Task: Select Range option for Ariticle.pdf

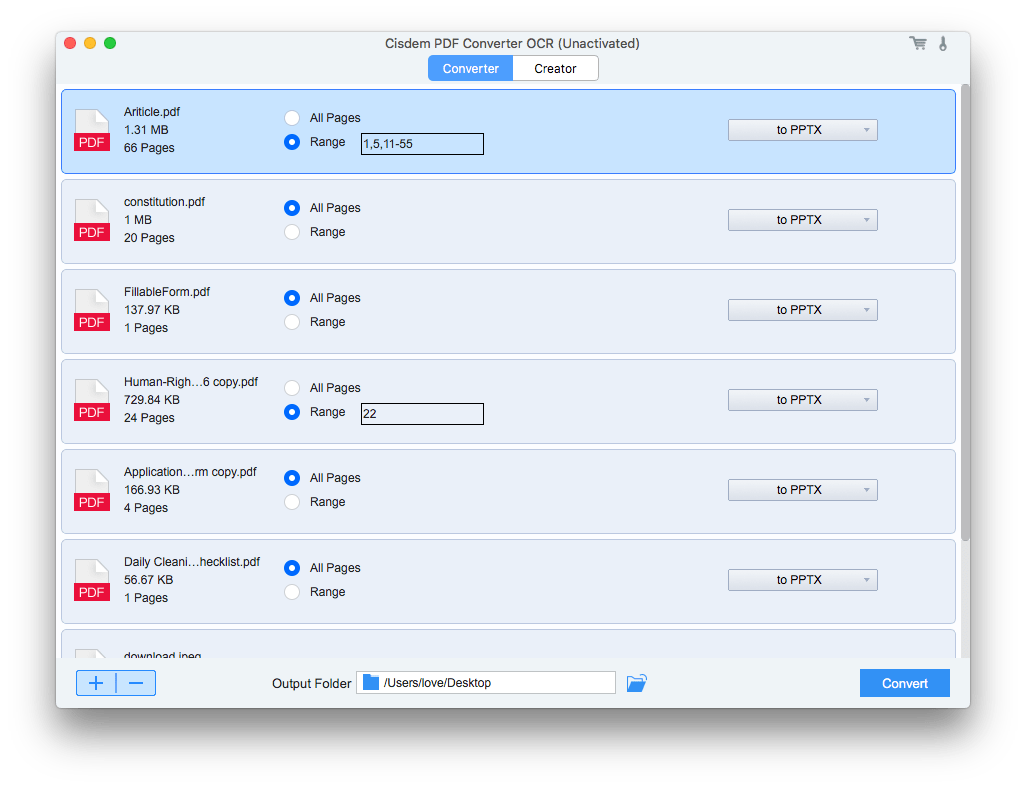Action: coord(292,142)
